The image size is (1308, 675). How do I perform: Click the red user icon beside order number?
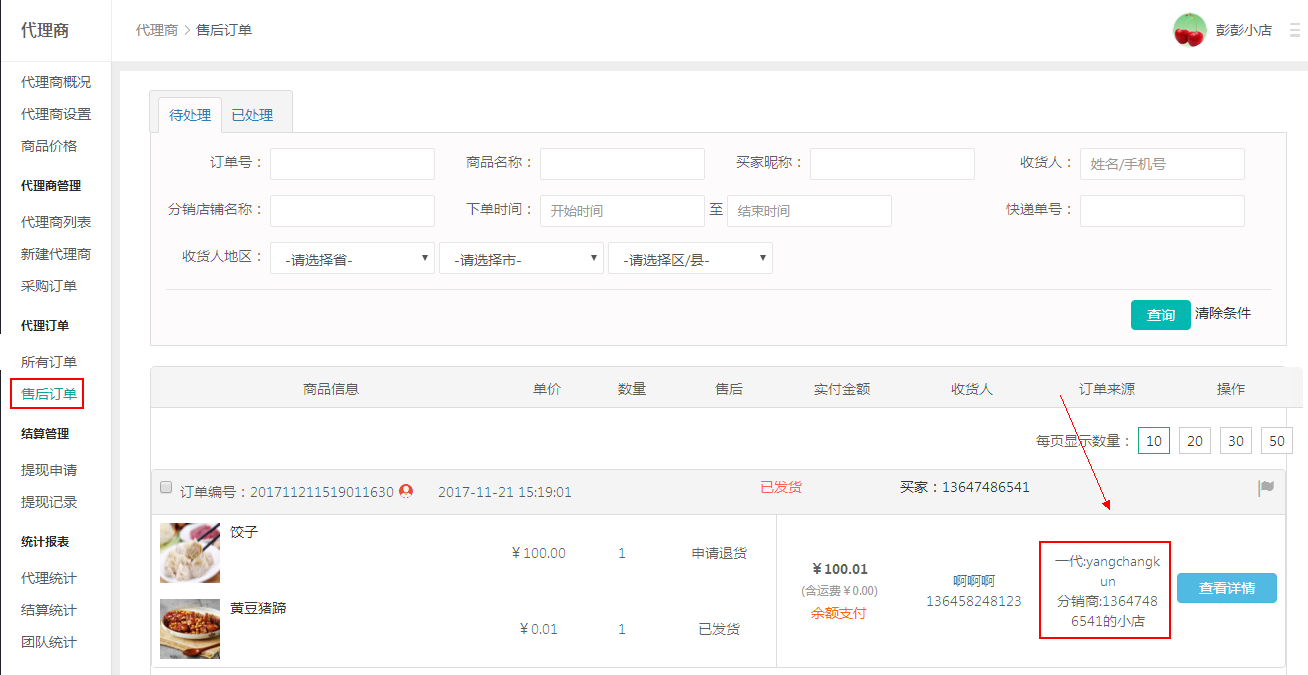pyautogui.click(x=406, y=491)
